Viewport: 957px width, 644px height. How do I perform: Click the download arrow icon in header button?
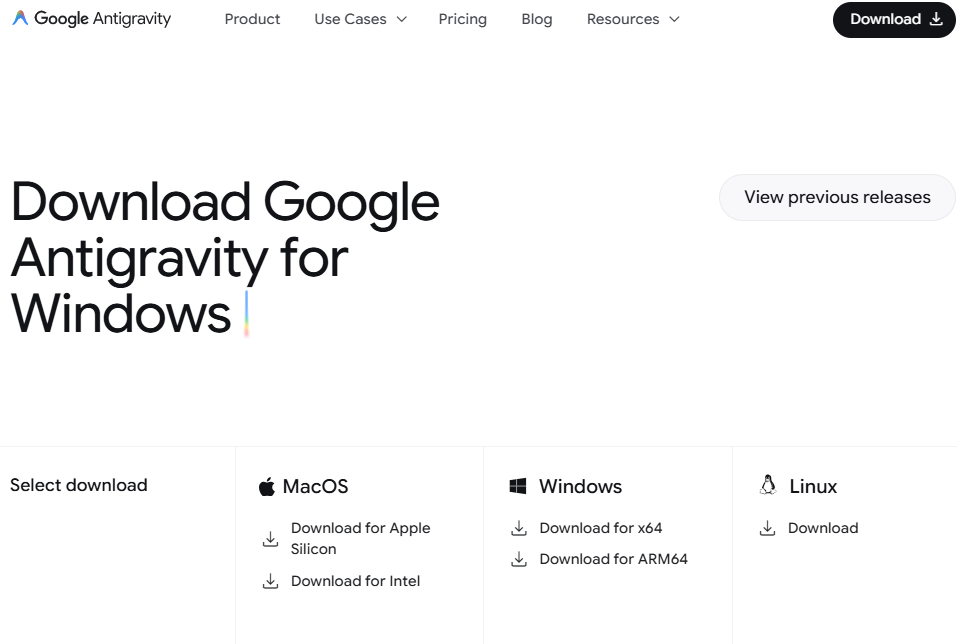936,20
